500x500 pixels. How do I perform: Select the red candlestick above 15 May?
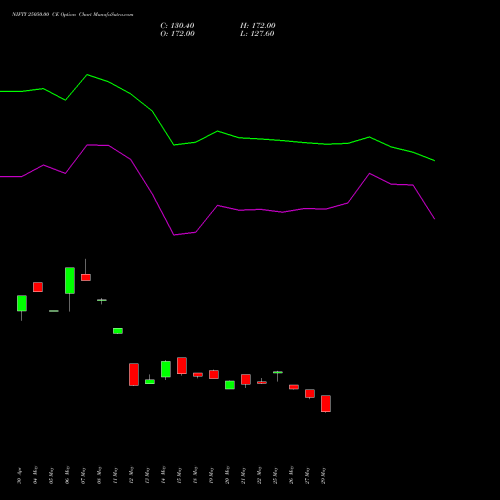pos(182,366)
